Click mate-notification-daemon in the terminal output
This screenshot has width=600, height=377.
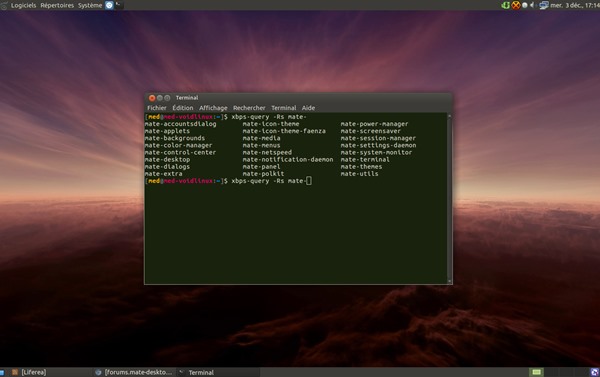pos(288,160)
